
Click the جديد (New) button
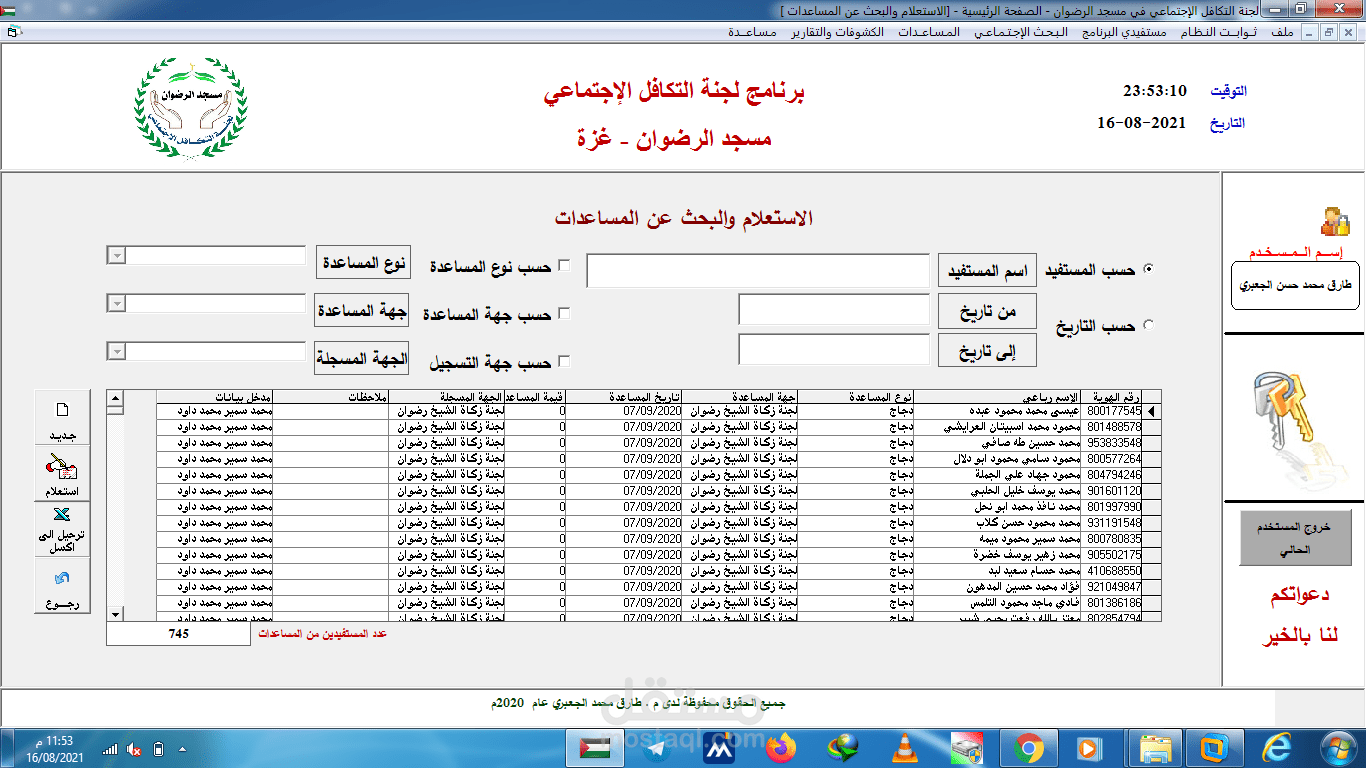coord(63,418)
